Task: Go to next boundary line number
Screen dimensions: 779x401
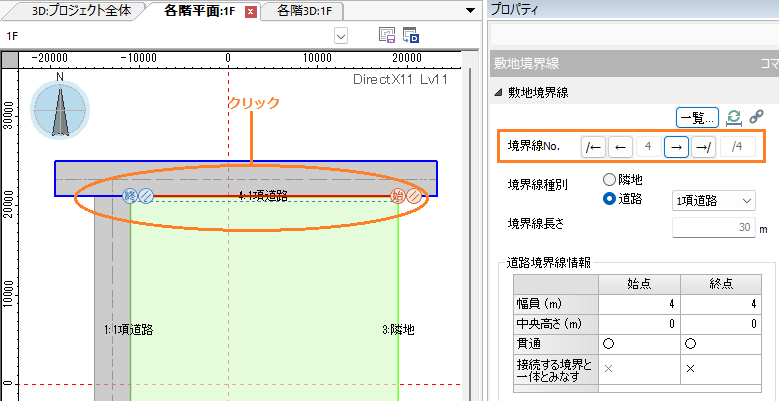Action: point(675,147)
